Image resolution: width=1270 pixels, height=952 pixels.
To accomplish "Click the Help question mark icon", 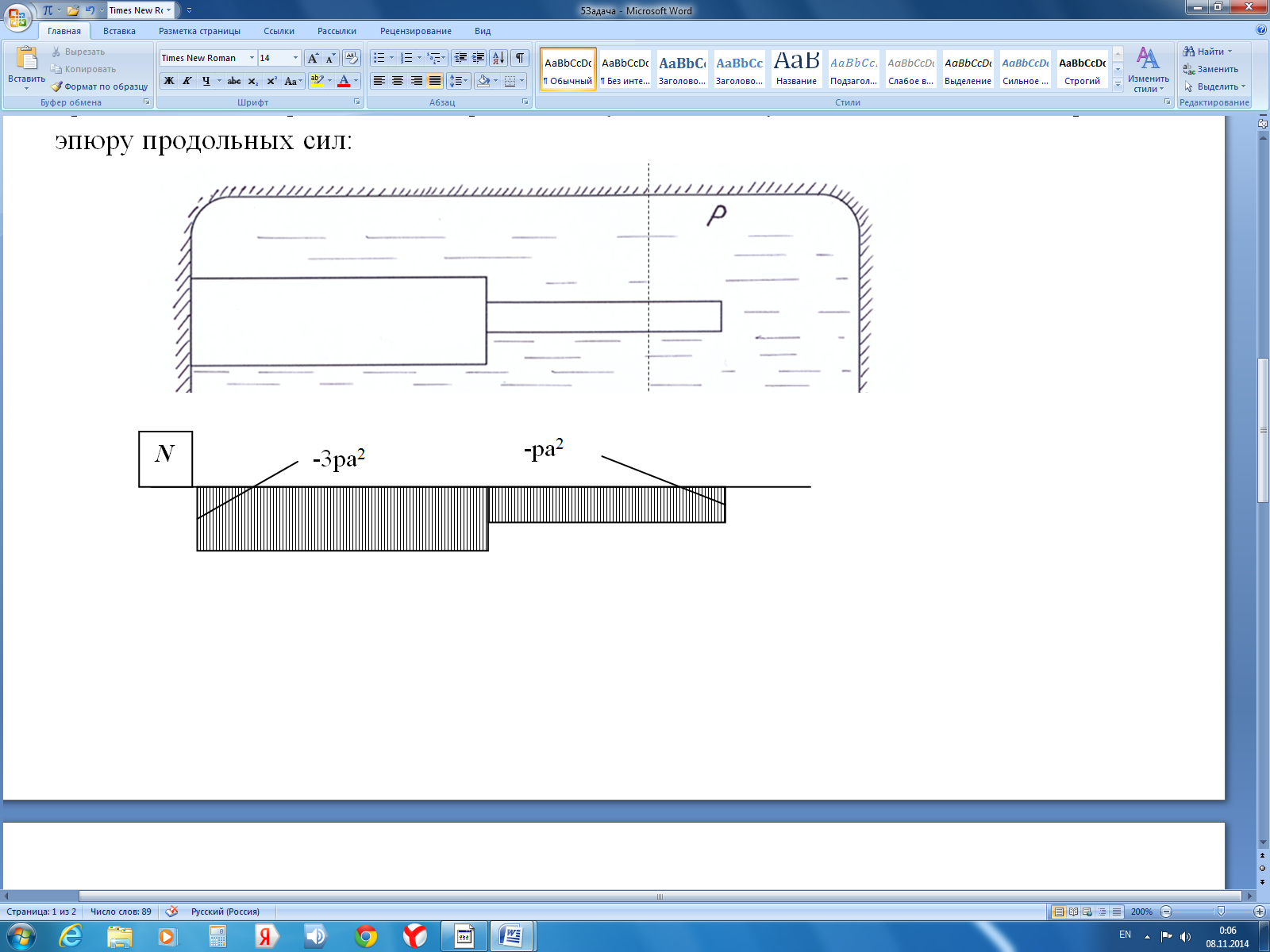I will 1261,30.
